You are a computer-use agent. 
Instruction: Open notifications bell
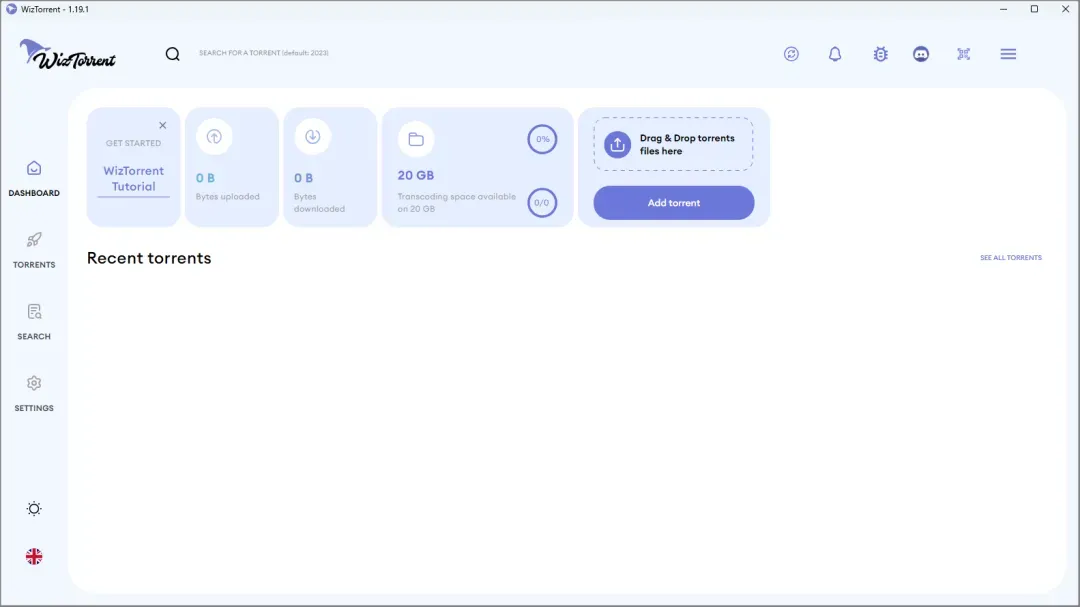coord(835,54)
